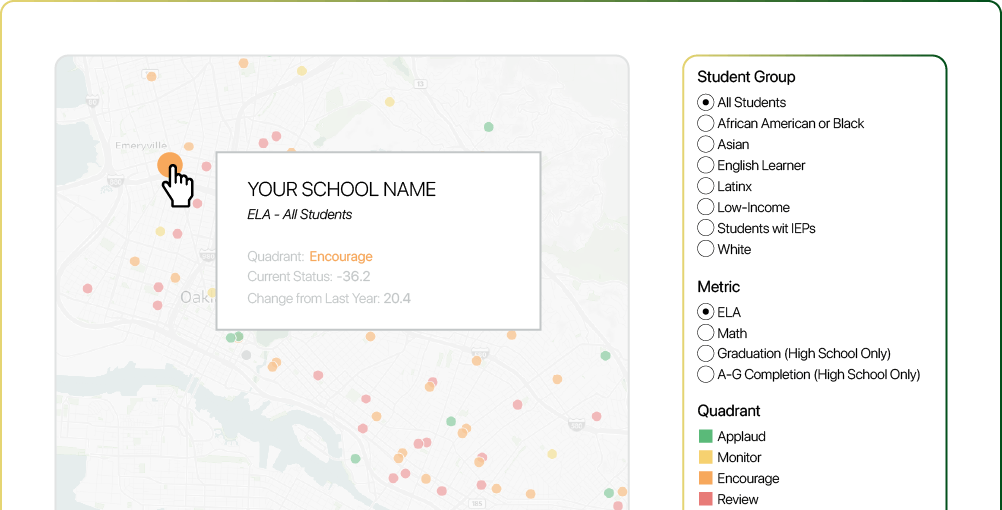Click the green Applaud legend swatch
1002x510 pixels.
click(706, 436)
